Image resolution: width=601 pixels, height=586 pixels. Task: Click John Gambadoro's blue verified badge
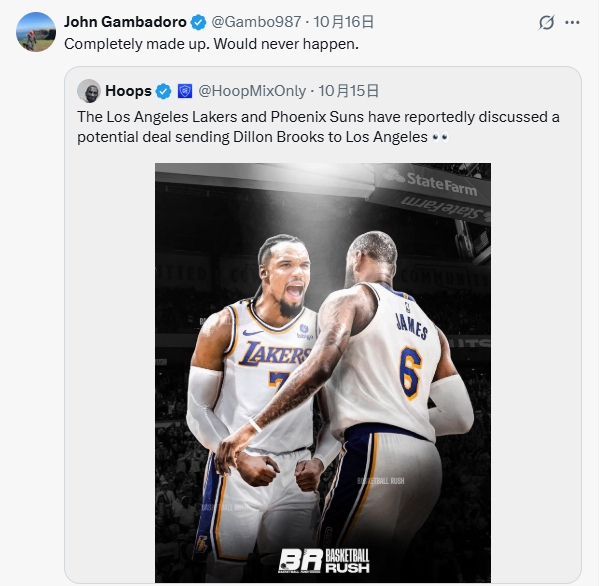(199, 23)
